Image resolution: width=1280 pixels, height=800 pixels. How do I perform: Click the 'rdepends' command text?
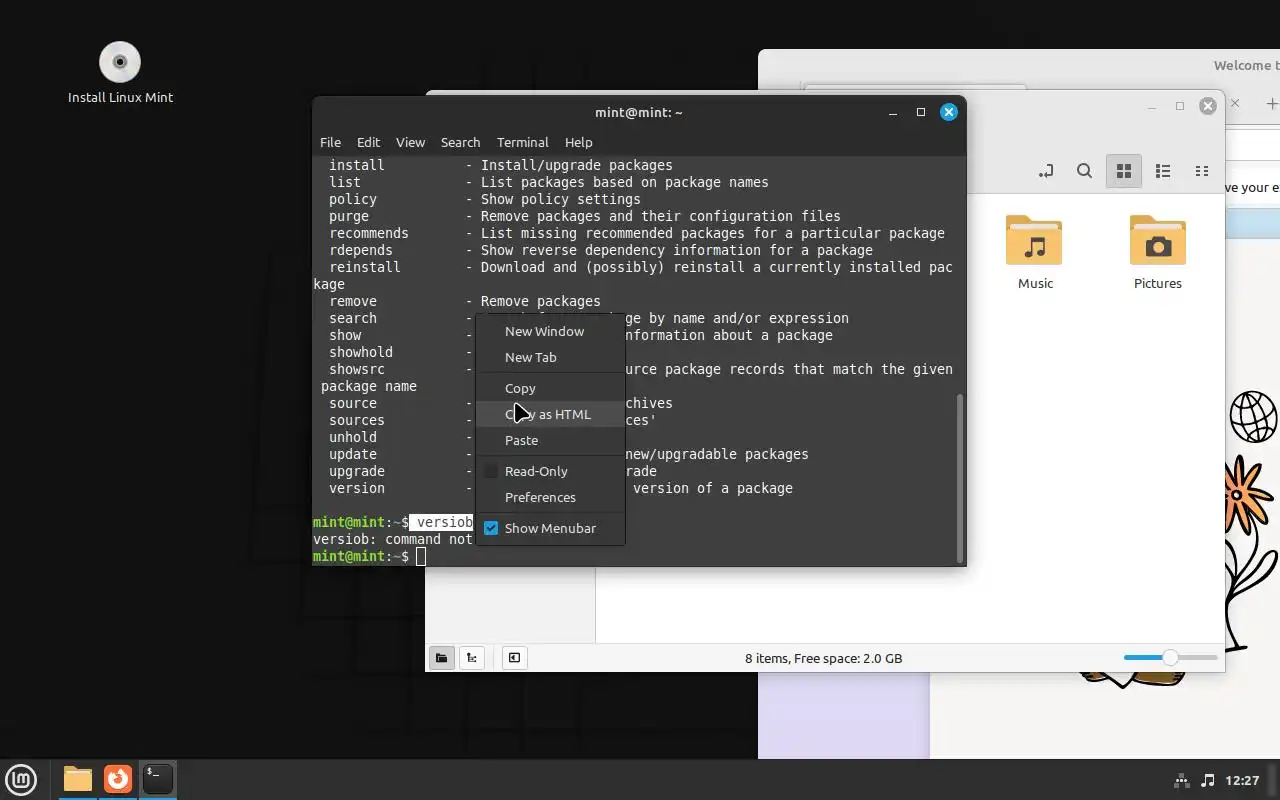point(361,250)
